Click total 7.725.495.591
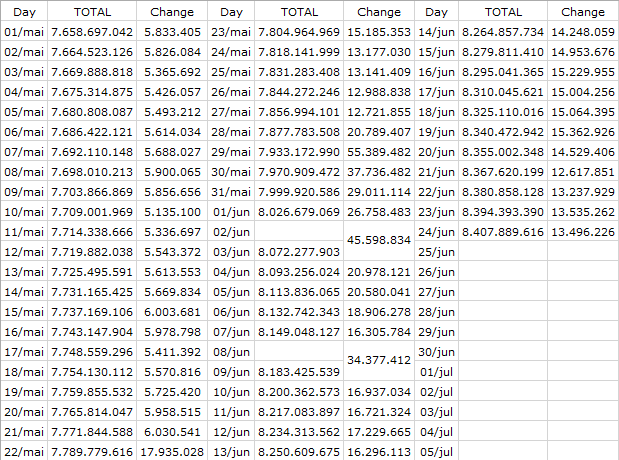619x460 pixels. pyautogui.click(x=92, y=272)
